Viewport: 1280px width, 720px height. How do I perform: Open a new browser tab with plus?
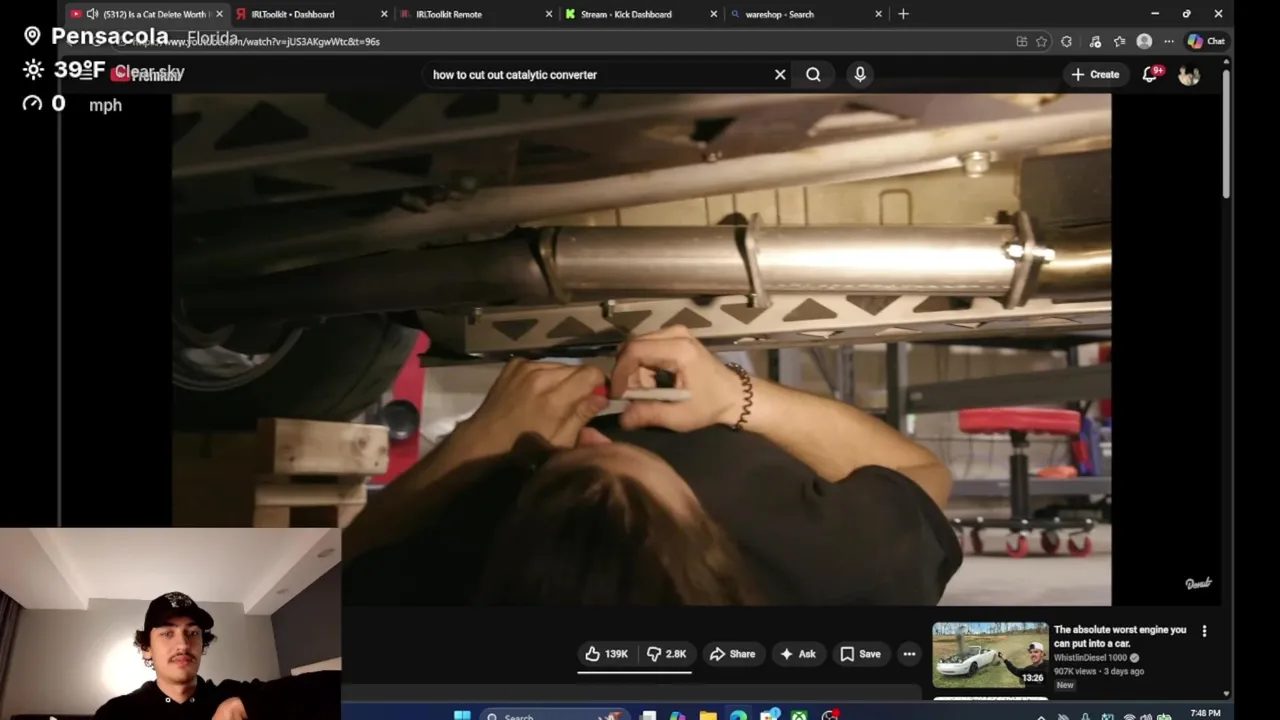903,14
